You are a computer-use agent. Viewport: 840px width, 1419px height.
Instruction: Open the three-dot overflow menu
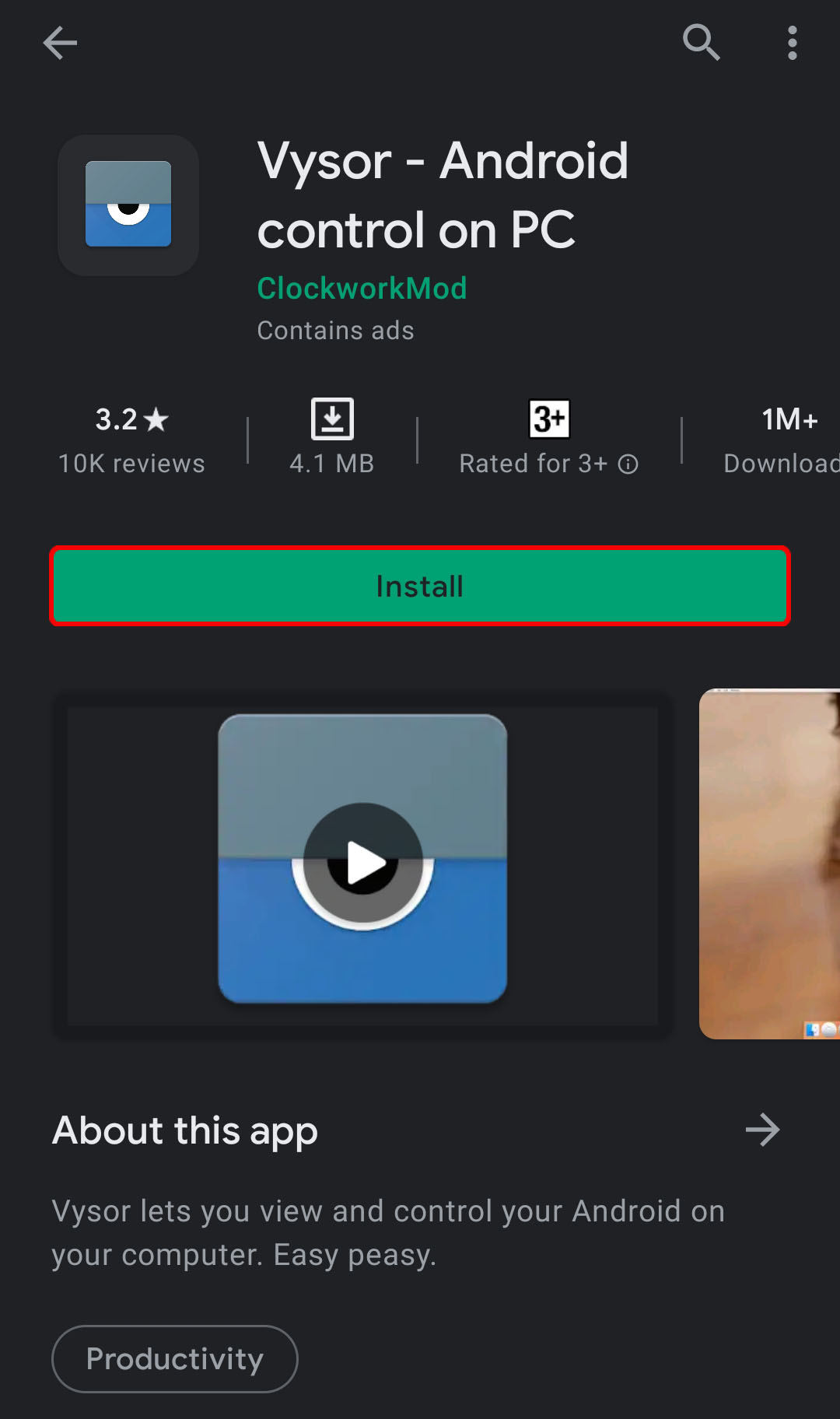coord(792,43)
